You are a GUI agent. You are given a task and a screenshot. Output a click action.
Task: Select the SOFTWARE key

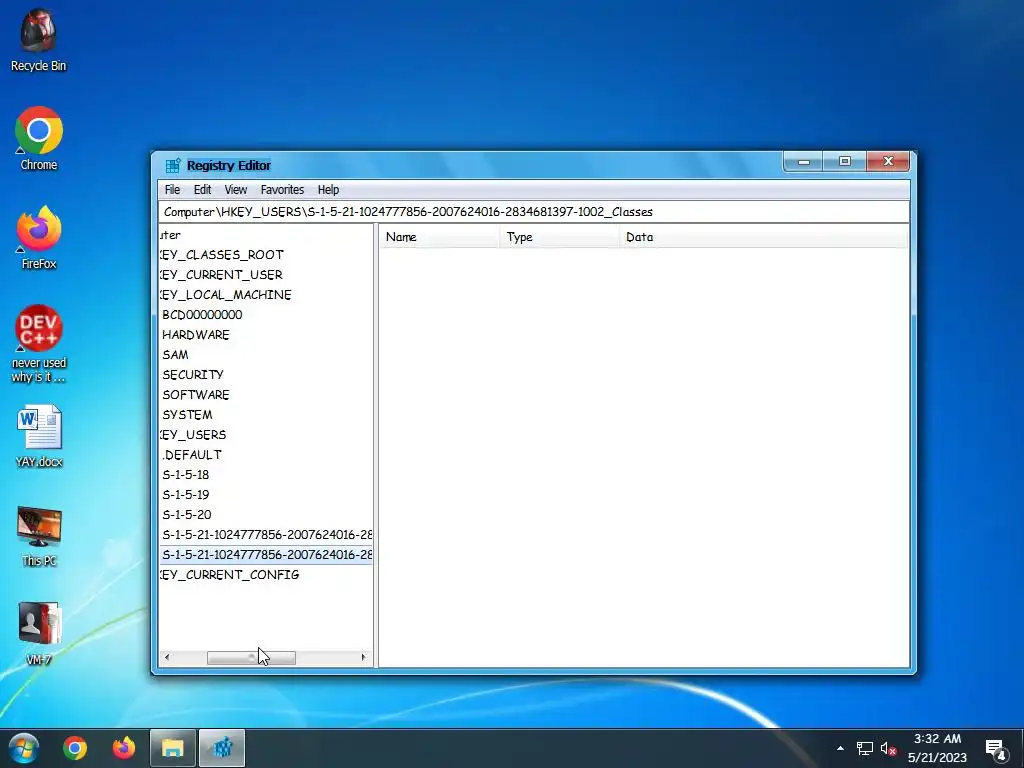[196, 395]
